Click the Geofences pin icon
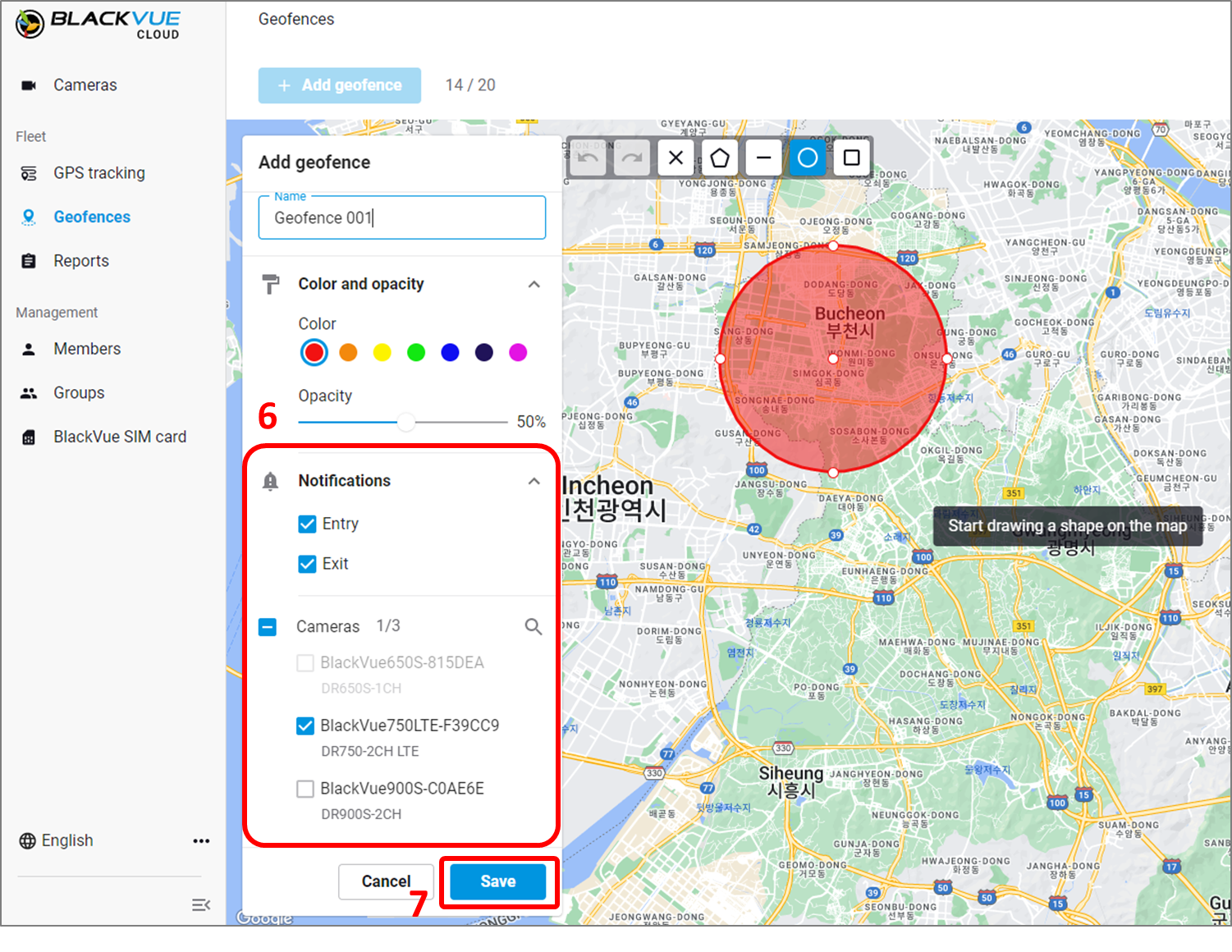This screenshot has height=952, width=1232. tap(29, 217)
